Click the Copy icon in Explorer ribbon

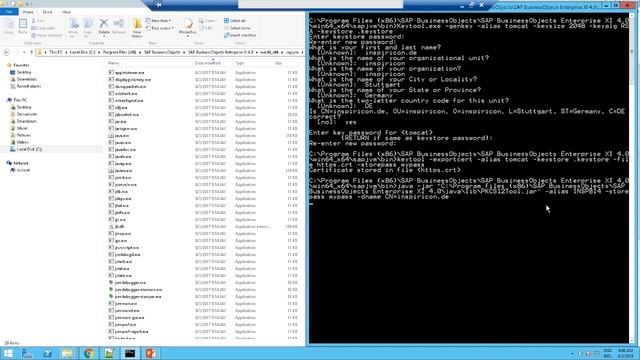9,26
